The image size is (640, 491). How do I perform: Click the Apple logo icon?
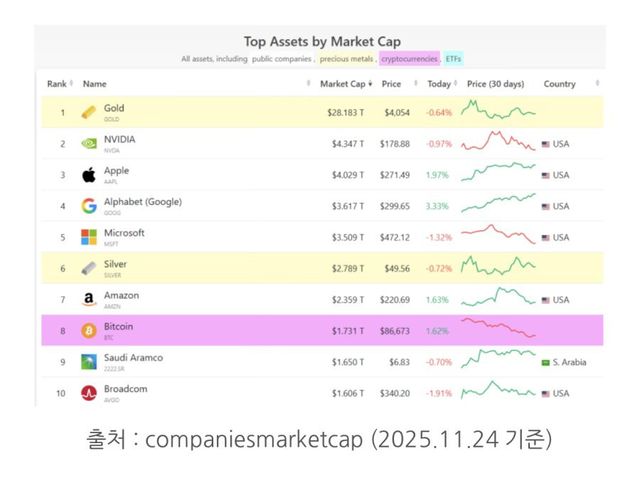click(x=88, y=175)
